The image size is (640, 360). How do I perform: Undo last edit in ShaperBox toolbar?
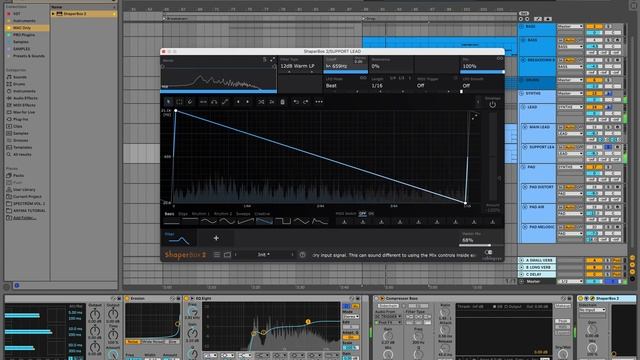(296, 102)
